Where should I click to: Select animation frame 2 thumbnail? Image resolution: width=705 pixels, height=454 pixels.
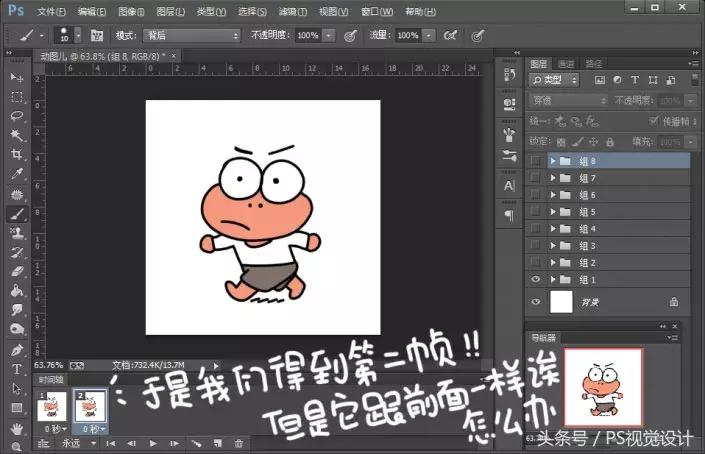tap(90, 406)
